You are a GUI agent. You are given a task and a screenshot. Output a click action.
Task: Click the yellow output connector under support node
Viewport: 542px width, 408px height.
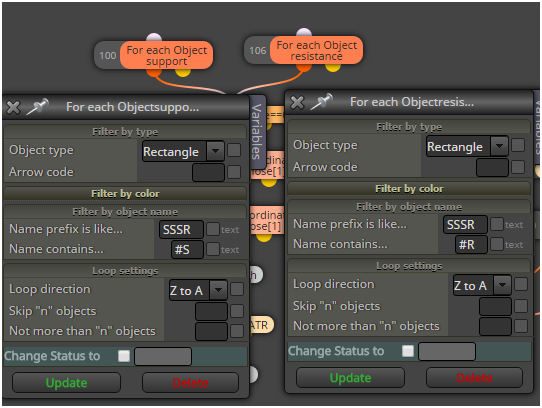click(x=183, y=72)
